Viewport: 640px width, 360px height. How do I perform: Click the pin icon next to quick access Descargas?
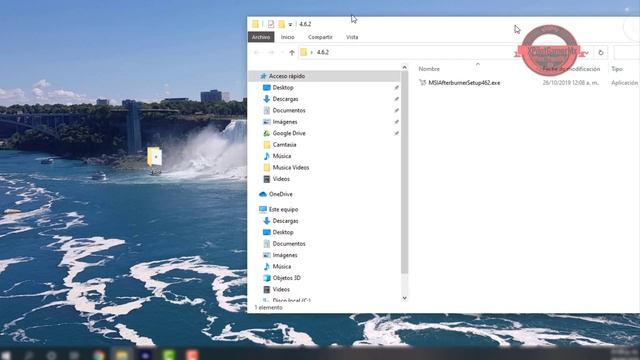(396, 99)
